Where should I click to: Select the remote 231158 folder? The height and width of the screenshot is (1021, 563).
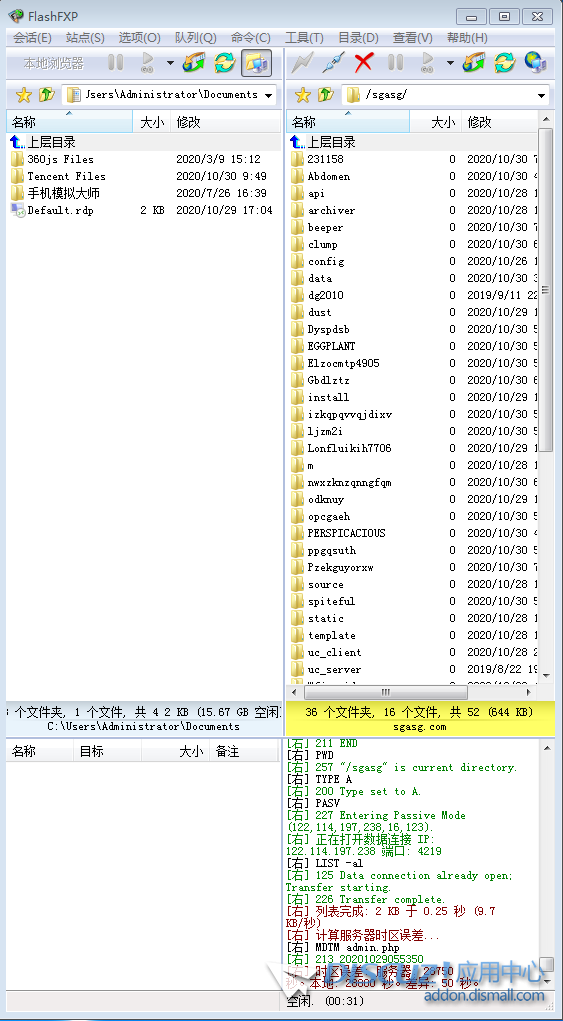click(325, 159)
